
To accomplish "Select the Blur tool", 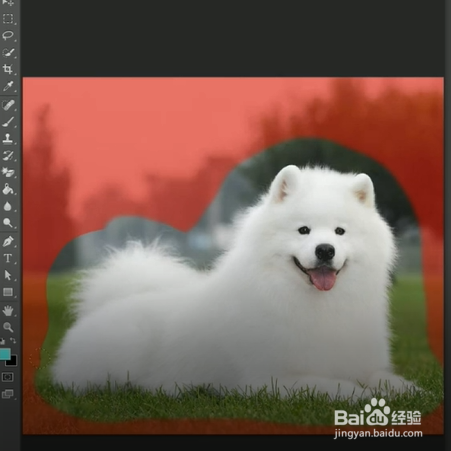I will (8, 206).
